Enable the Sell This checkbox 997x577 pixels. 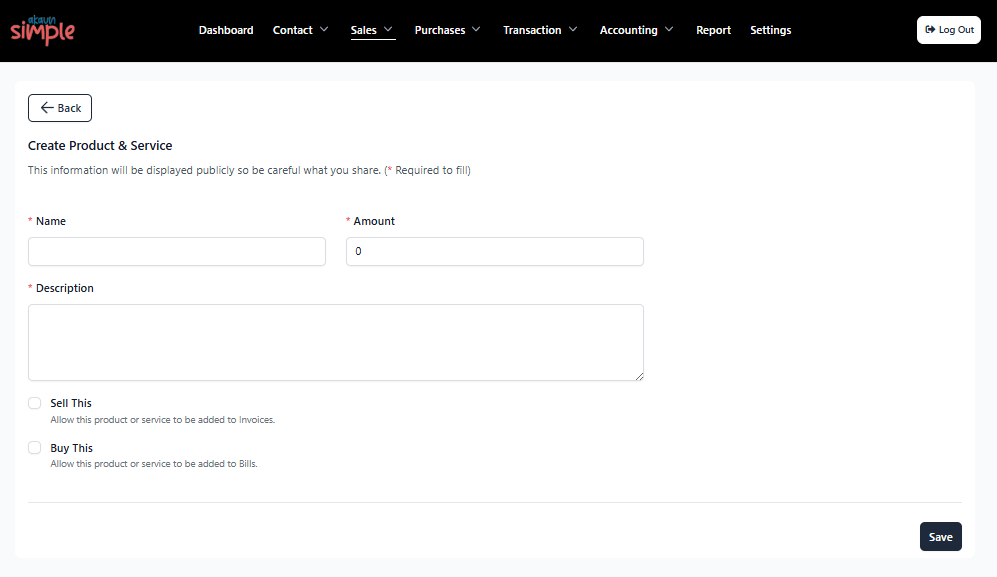[x=34, y=403]
